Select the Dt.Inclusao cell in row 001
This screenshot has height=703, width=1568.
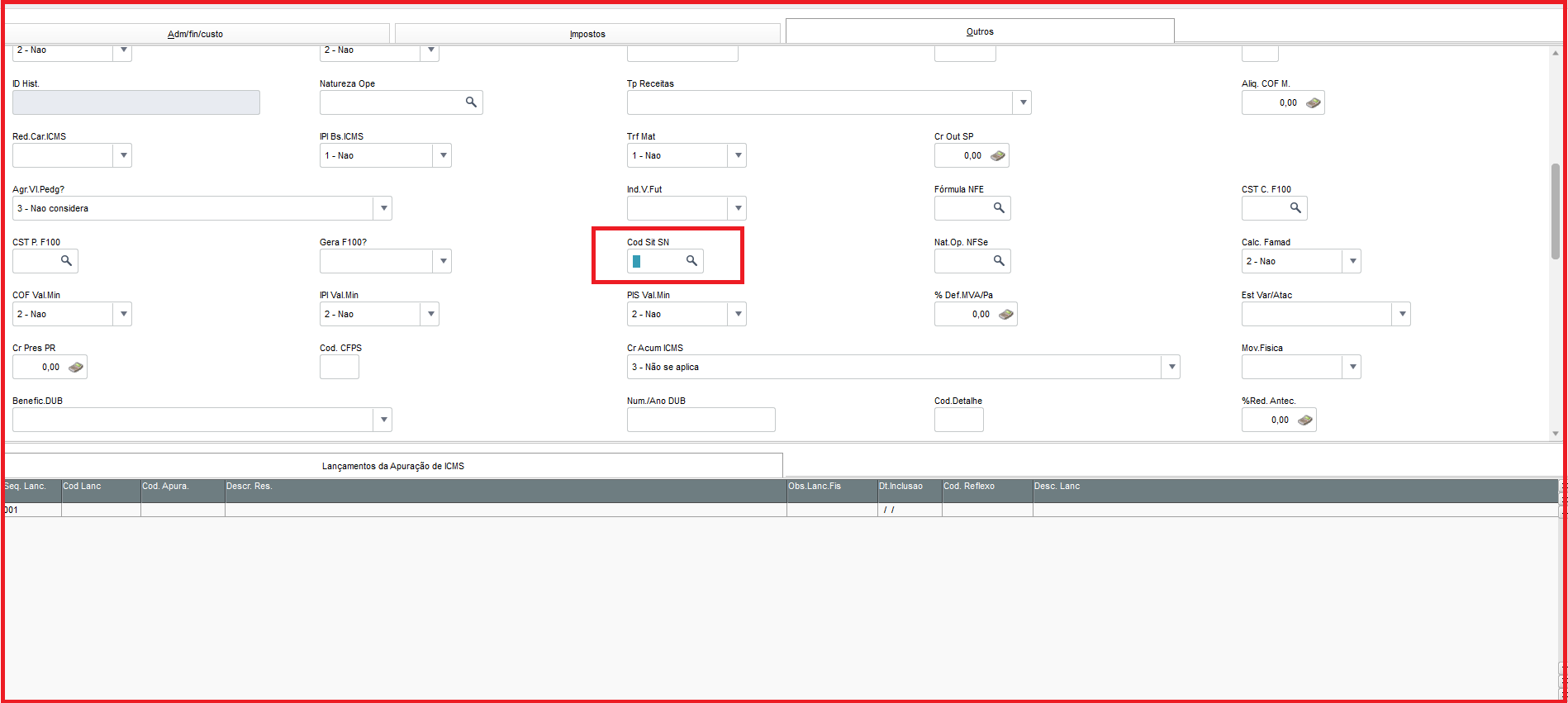point(910,510)
